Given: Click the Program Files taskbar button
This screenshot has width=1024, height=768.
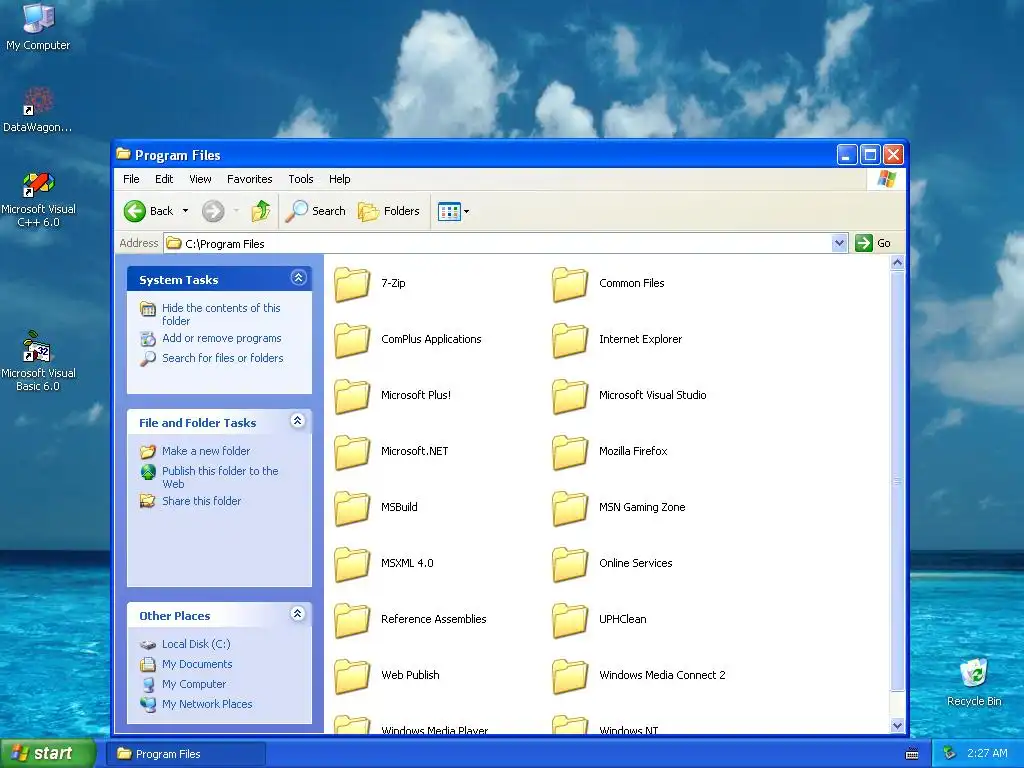Looking at the screenshot, I should [x=187, y=754].
